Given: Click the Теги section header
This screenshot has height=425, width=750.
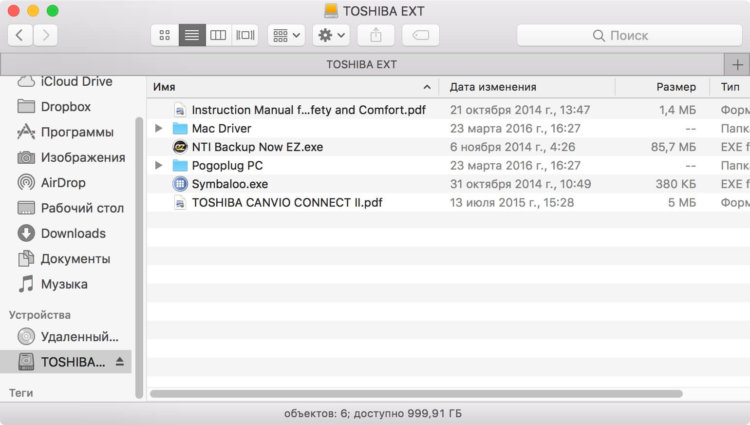Looking at the screenshot, I should 21,393.
